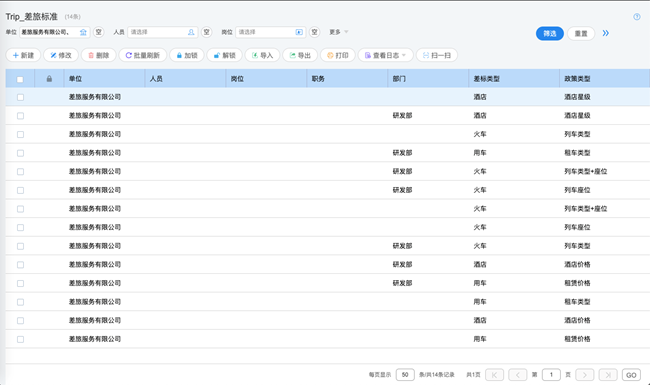Open the 人员 person picker icon

point(191,32)
